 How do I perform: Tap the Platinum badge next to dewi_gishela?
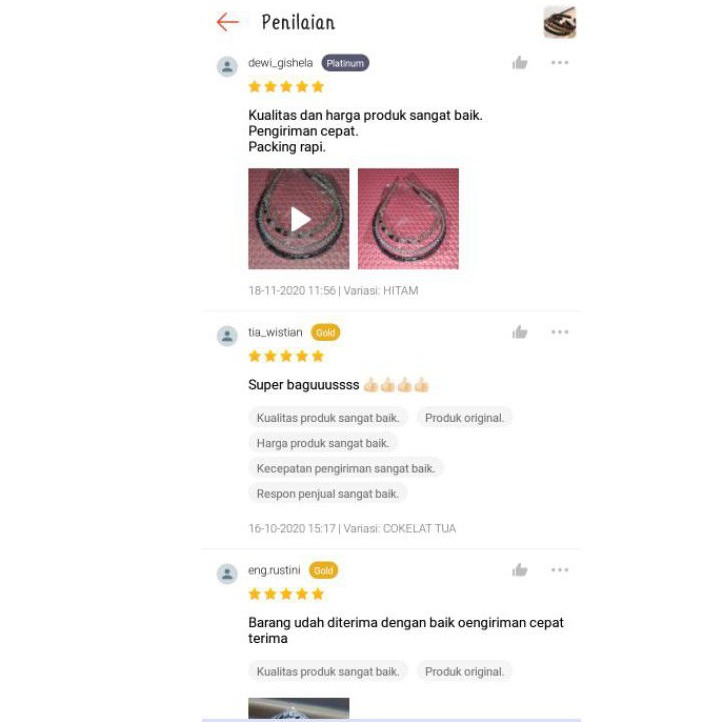point(345,63)
